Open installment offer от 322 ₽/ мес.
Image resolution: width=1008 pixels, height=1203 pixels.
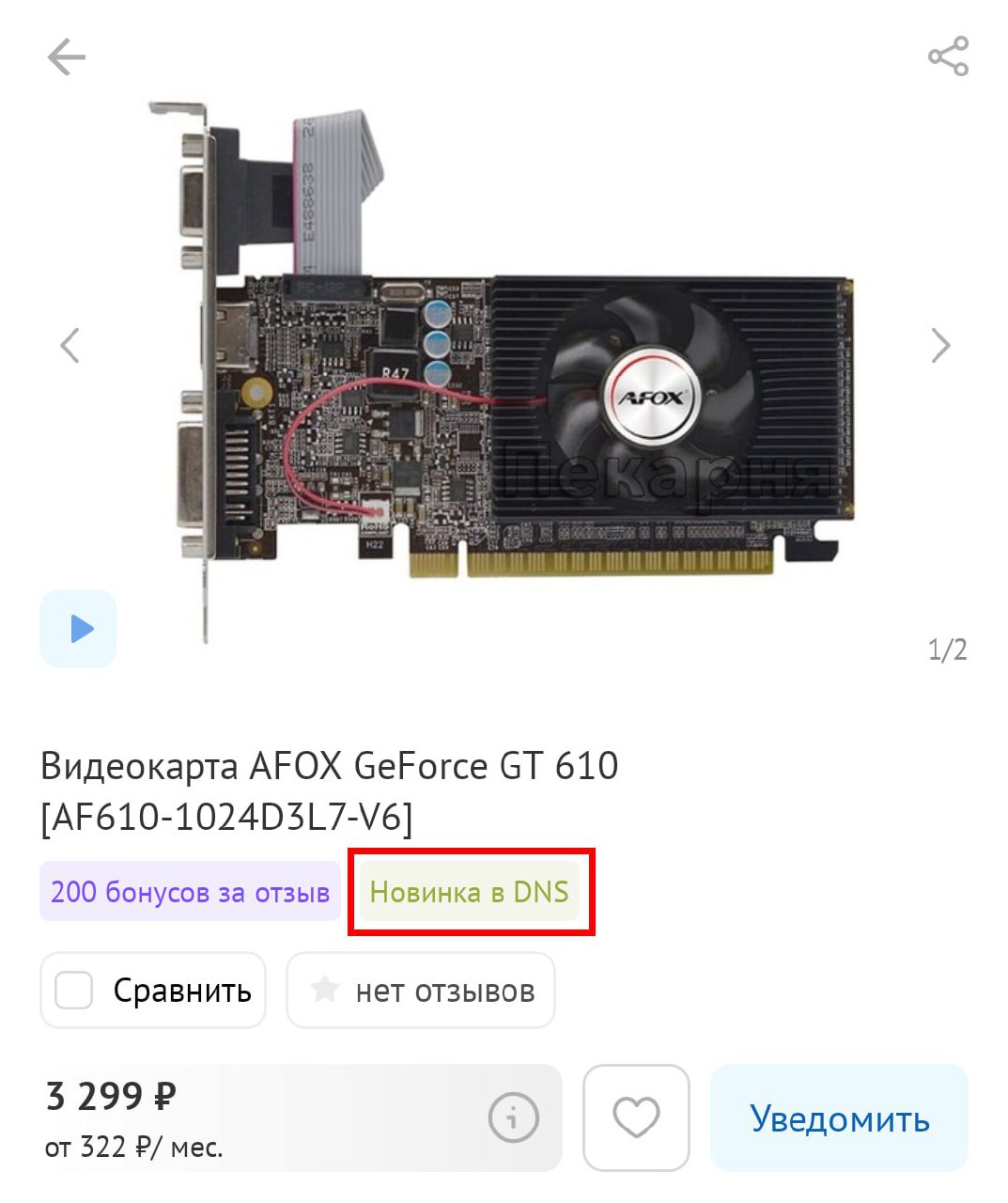[134, 1147]
